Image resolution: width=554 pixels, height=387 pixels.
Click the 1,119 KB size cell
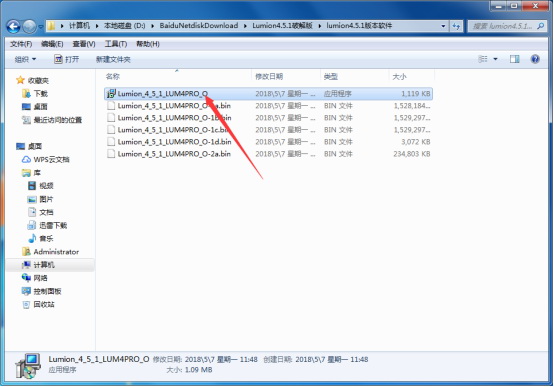coord(416,94)
